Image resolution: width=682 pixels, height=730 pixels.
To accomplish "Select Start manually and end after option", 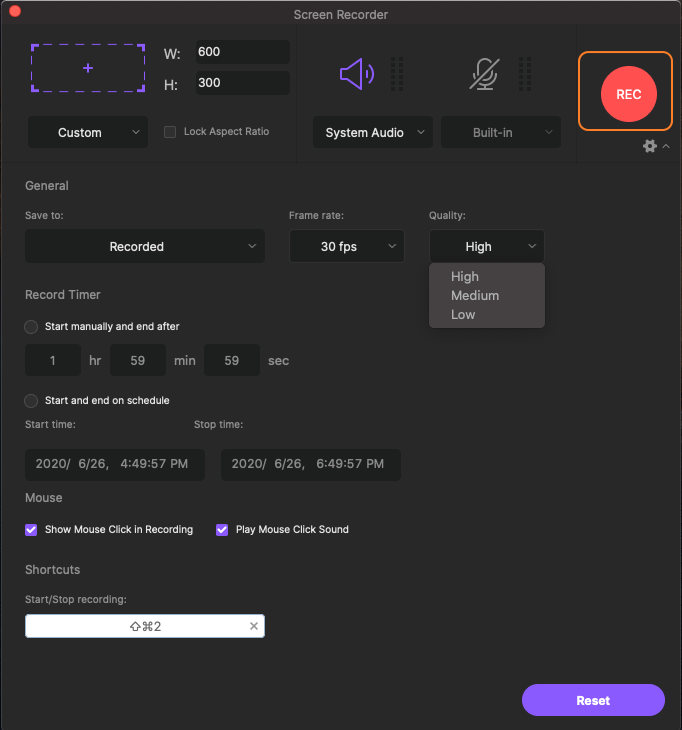I will (x=31, y=327).
